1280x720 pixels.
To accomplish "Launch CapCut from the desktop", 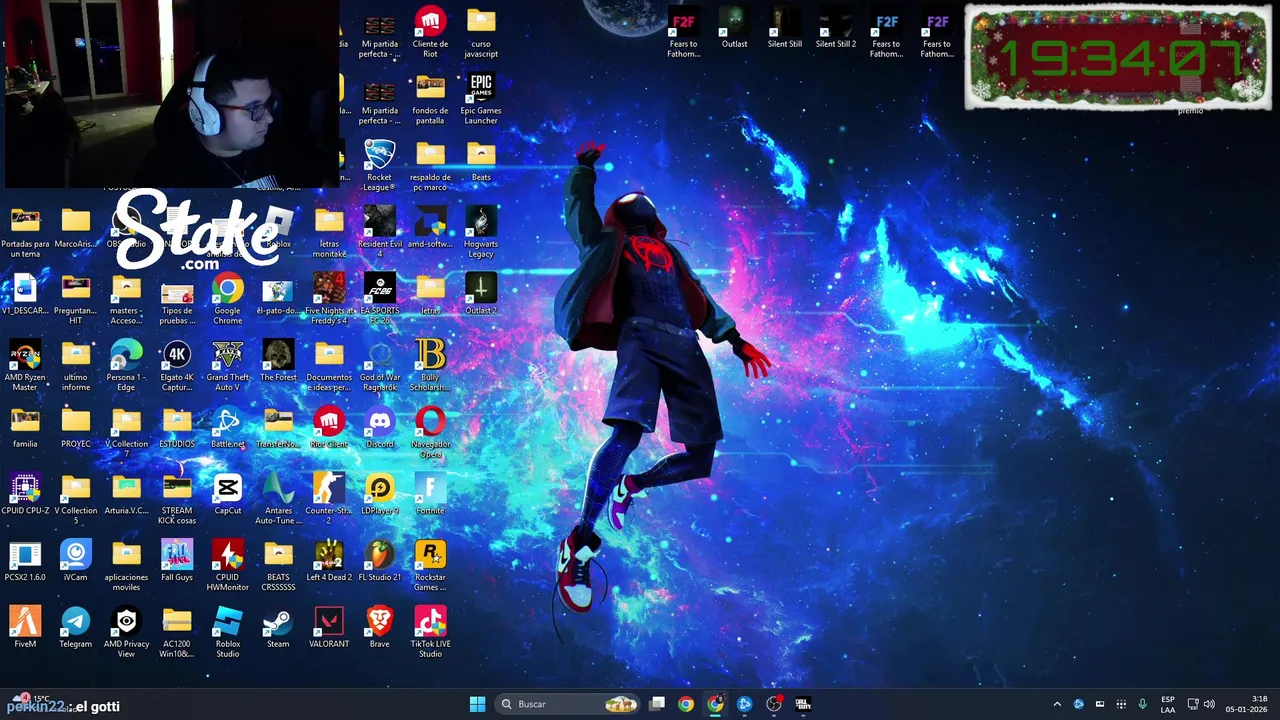I will [x=227, y=488].
